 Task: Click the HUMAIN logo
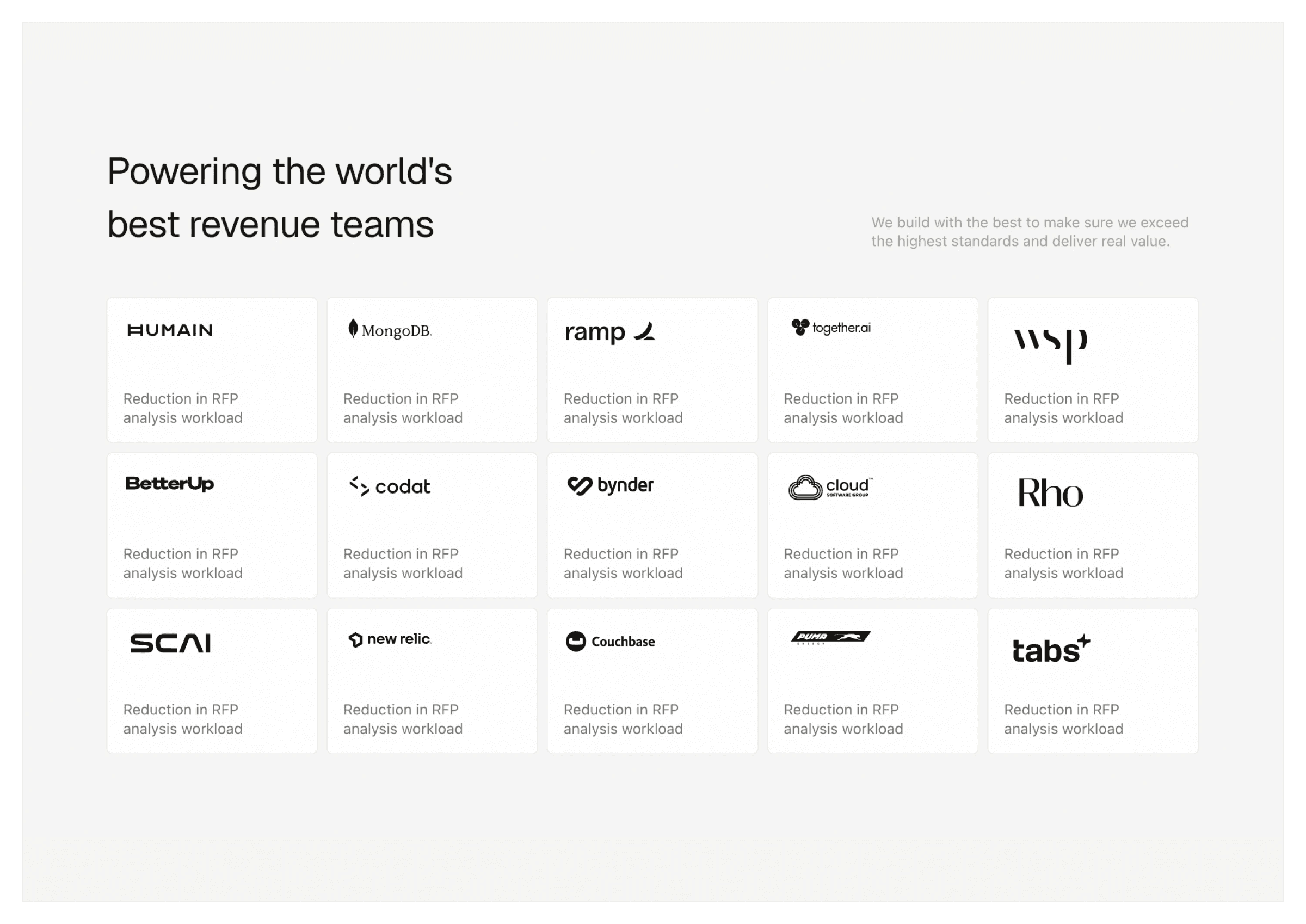[x=169, y=330]
